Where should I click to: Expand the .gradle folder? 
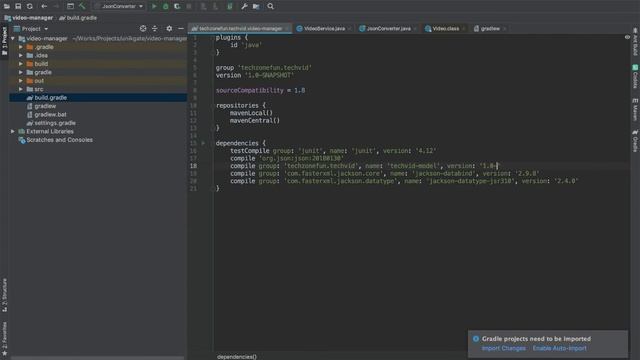[x=21, y=47]
